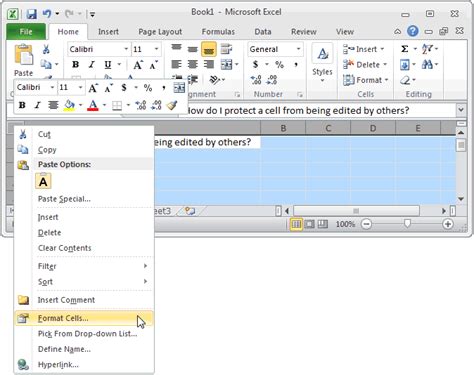Toggle Bold in the ribbon Font group
The image size is (474, 375).
76,64
